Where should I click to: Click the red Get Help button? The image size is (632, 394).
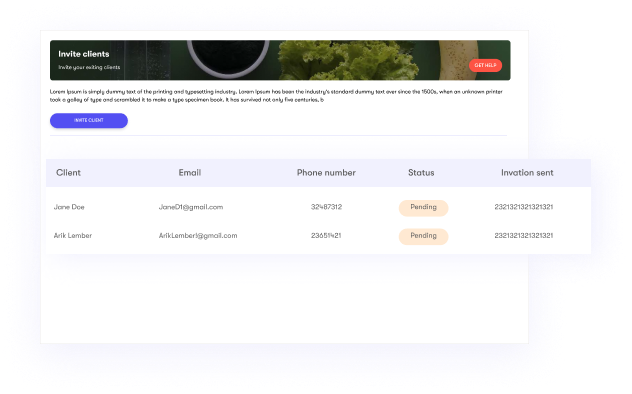point(485,65)
